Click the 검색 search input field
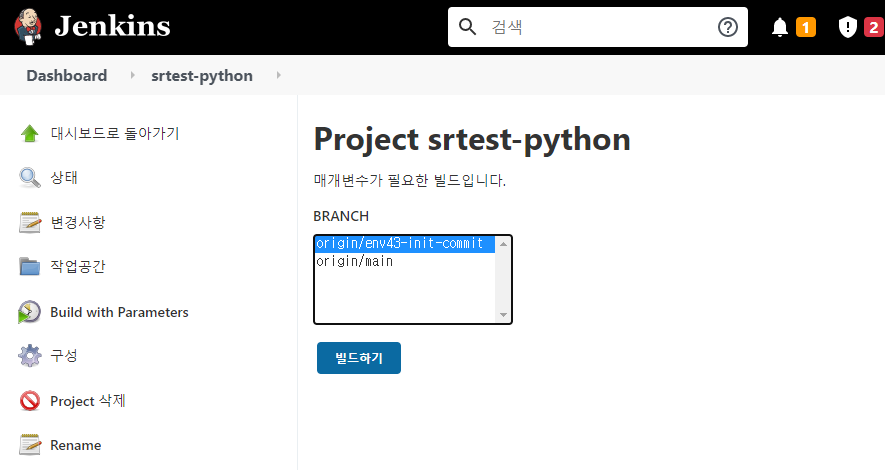885x470 pixels. [x=598, y=27]
